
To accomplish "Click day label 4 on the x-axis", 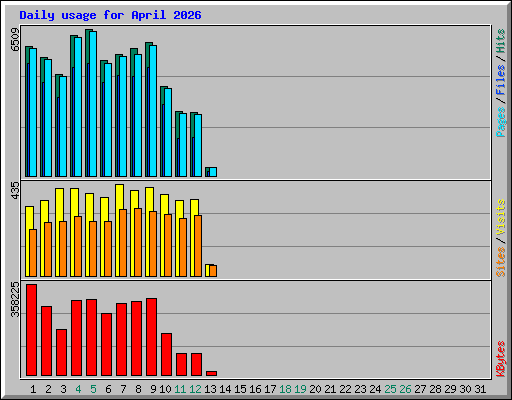I will [78, 389].
